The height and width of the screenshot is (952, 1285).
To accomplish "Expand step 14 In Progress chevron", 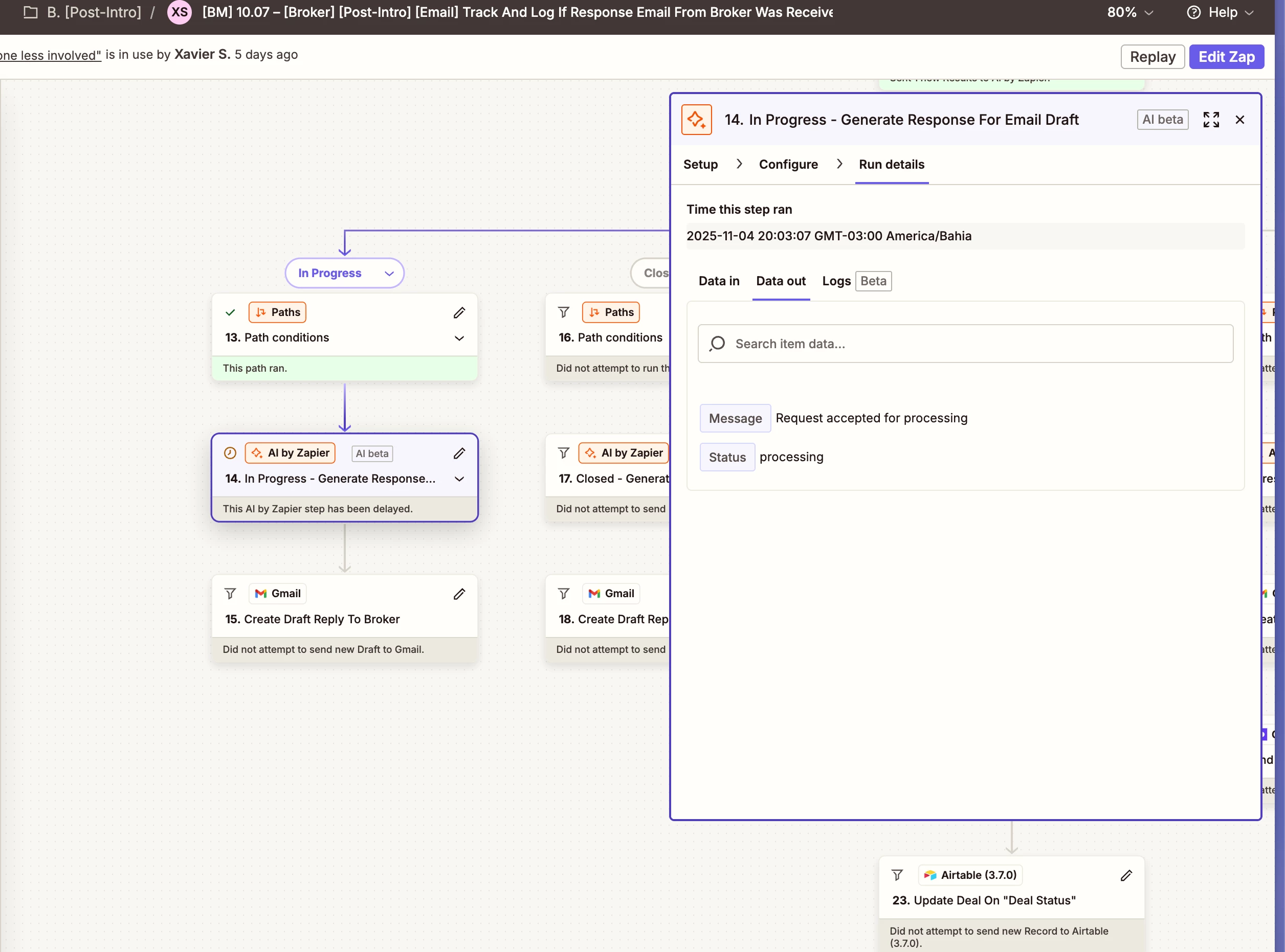I will tap(459, 479).
